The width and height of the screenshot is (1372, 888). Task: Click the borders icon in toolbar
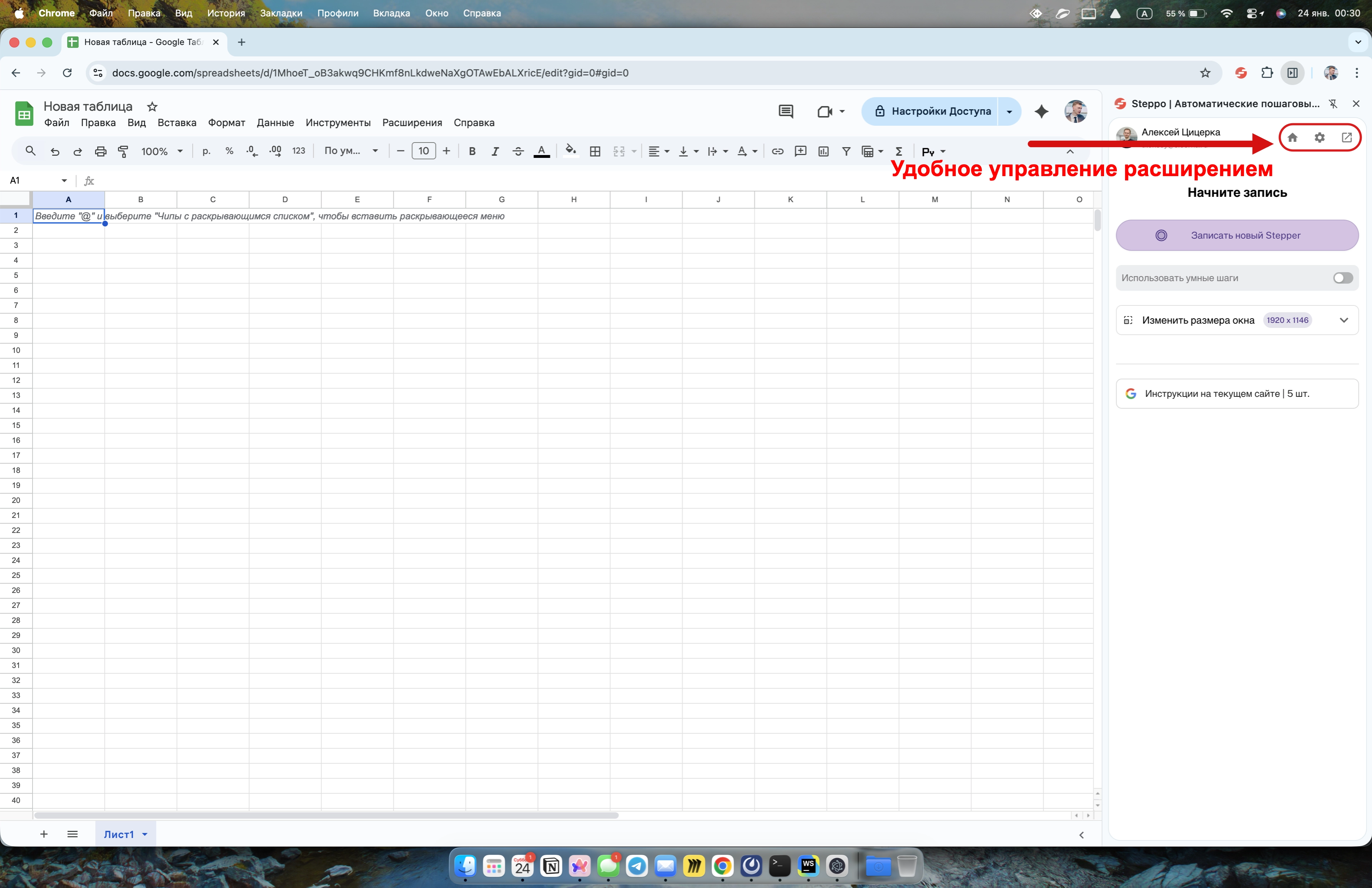[x=595, y=151]
